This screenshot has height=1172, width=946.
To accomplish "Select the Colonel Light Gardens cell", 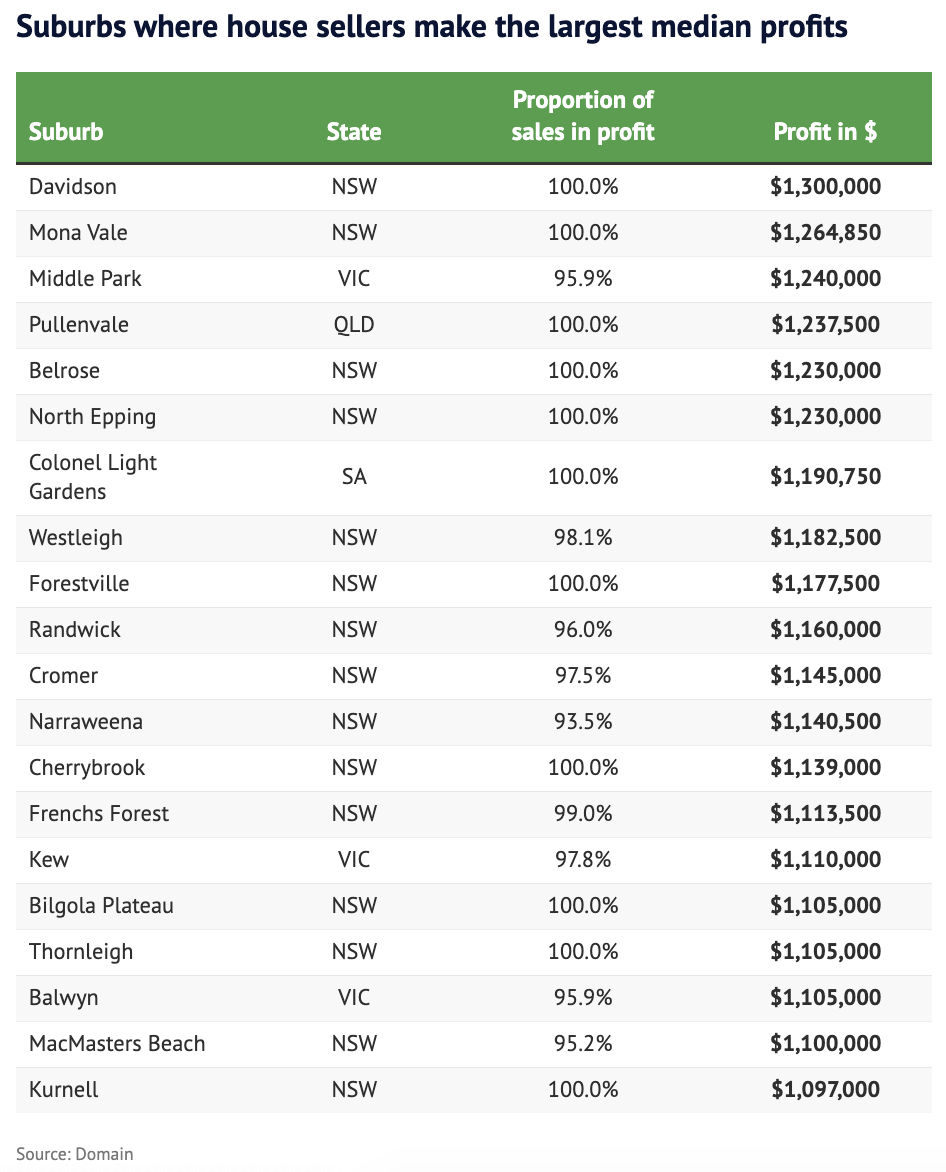I will pyautogui.click(x=93, y=477).
